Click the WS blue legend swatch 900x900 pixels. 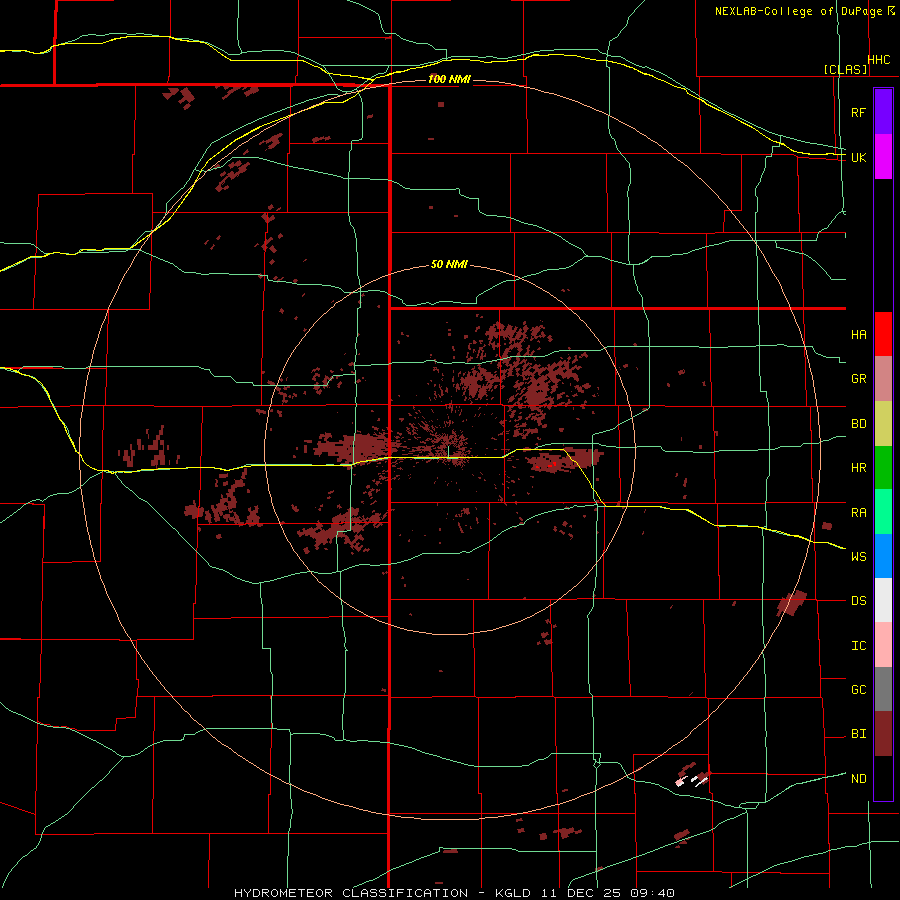tap(883, 556)
